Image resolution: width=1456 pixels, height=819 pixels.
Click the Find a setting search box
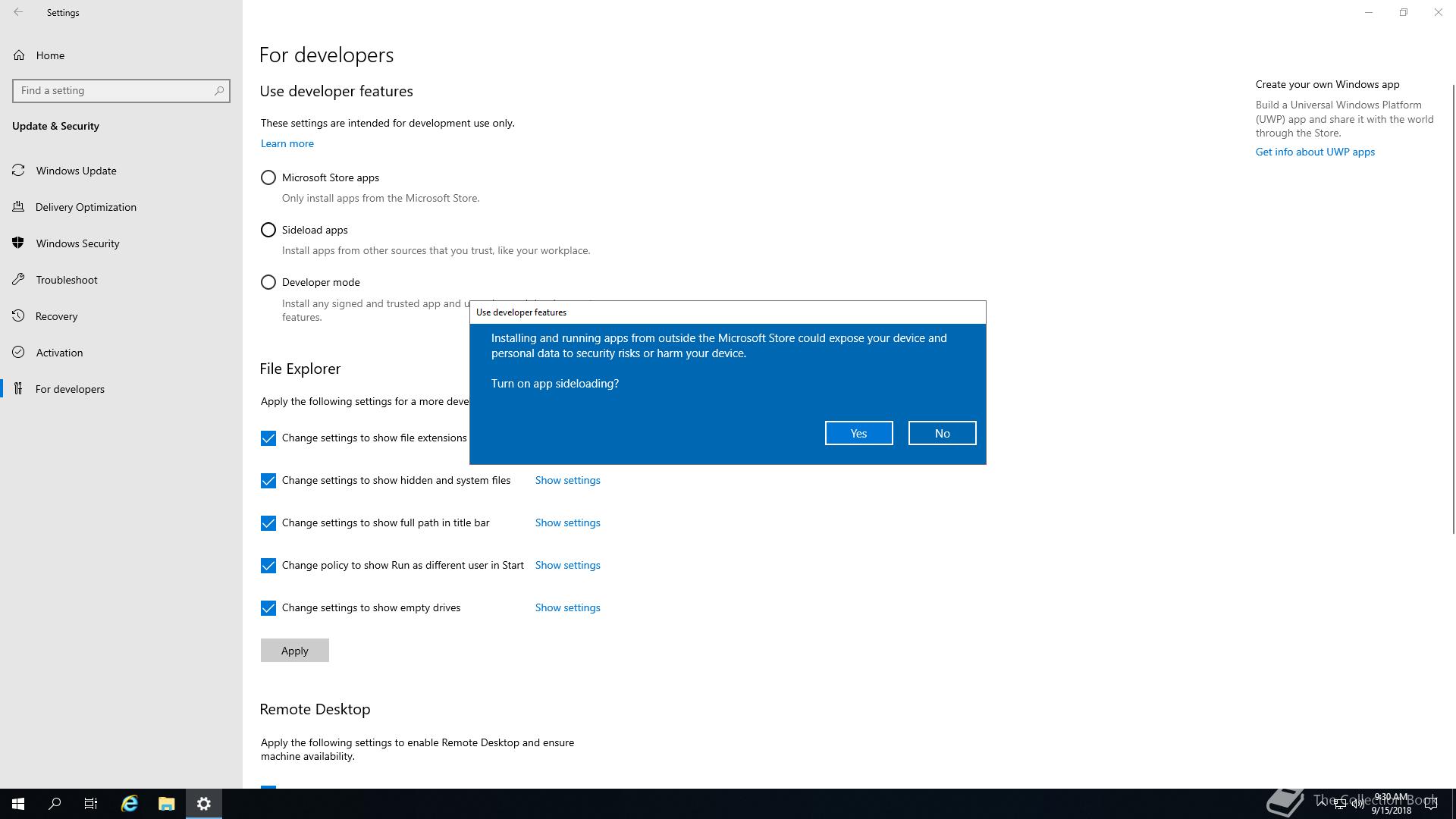pos(121,90)
